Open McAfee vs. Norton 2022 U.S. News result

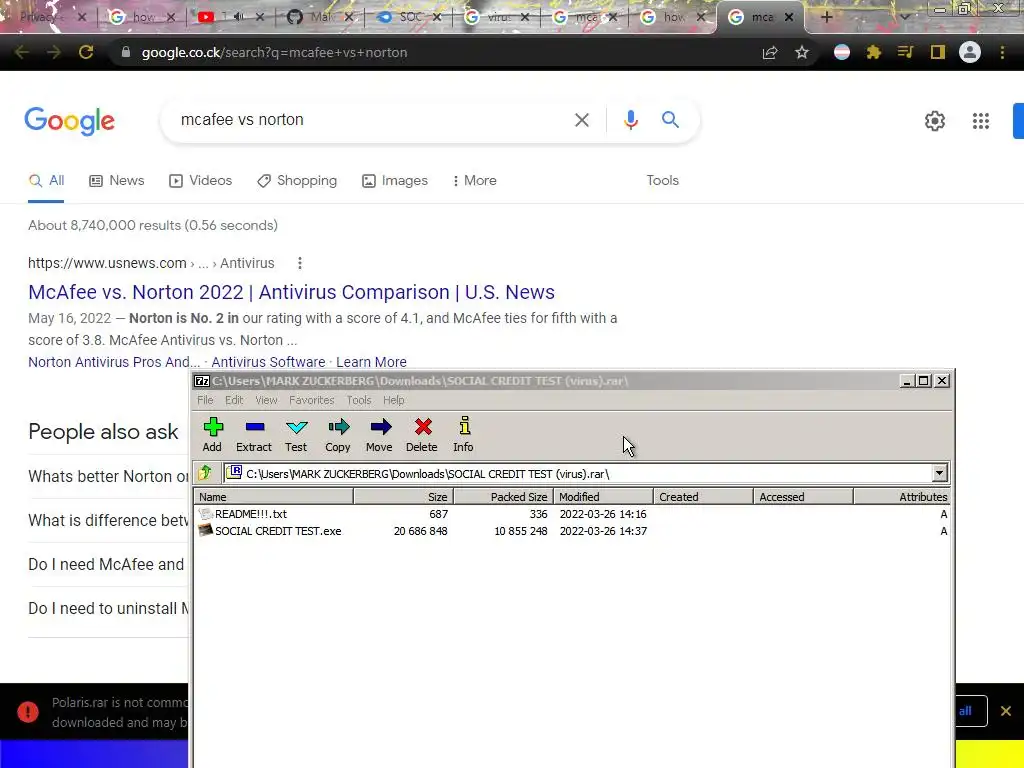click(291, 292)
